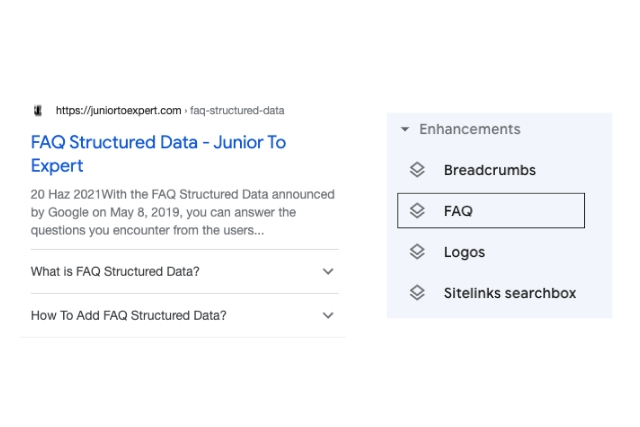The width and height of the screenshot is (640, 427).
Task: Click the 'How To Add FAQ Structured Data?' question text
Action: click(x=129, y=315)
